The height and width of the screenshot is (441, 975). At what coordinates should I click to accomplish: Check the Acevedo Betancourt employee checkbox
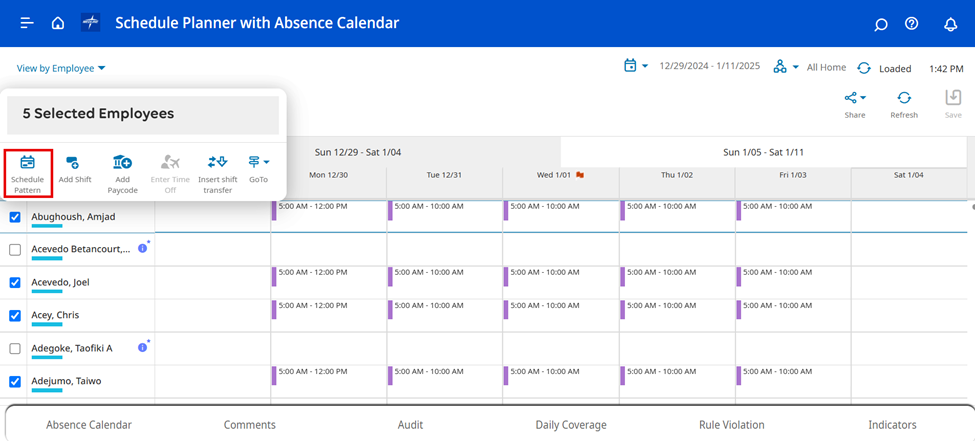(x=15, y=250)
